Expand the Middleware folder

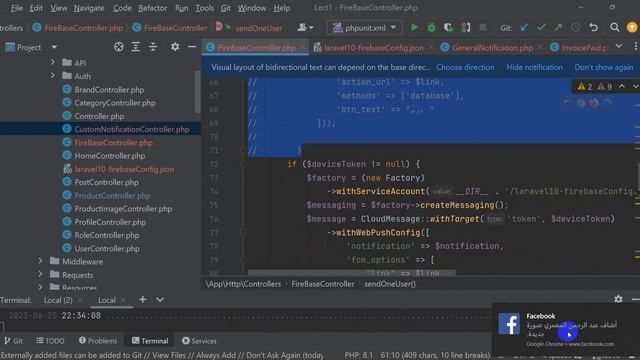click(40, 261)
